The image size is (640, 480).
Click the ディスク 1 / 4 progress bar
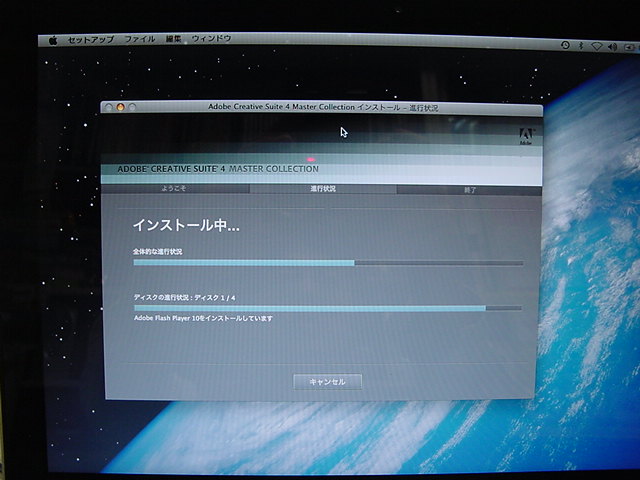(x=328, y=308)
